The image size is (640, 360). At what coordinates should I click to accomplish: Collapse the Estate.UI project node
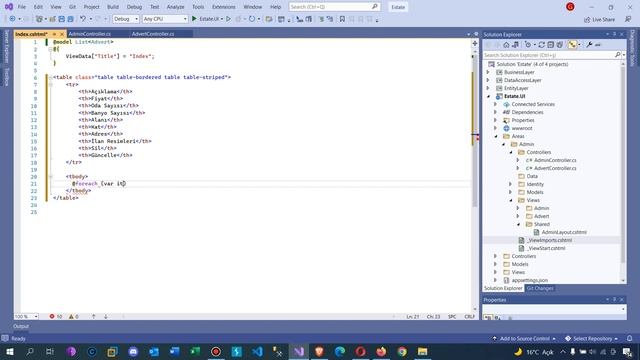pyautogui.click(x=489, y=96)
